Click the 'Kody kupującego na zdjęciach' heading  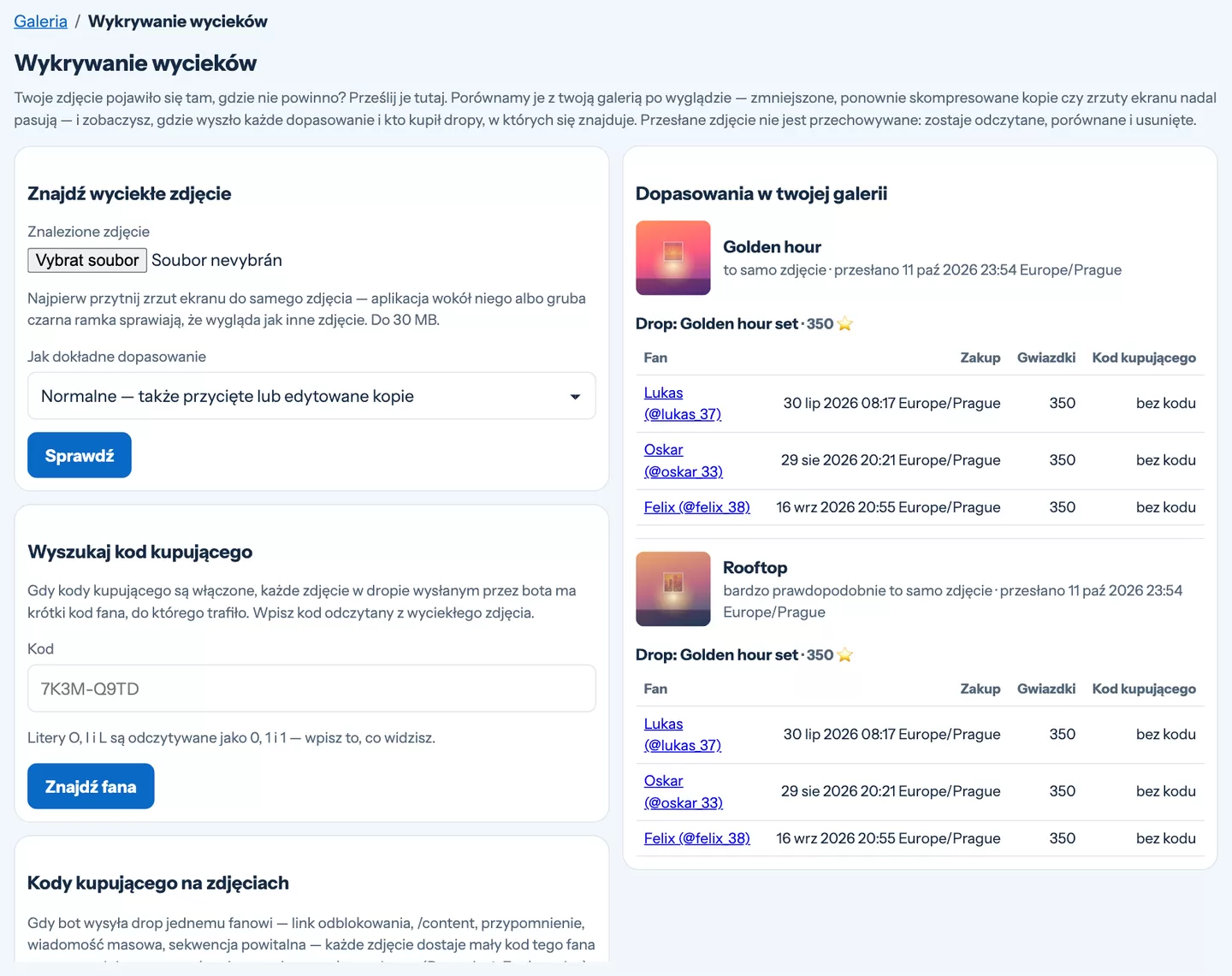pyautogui.click(x=158, y=884)
